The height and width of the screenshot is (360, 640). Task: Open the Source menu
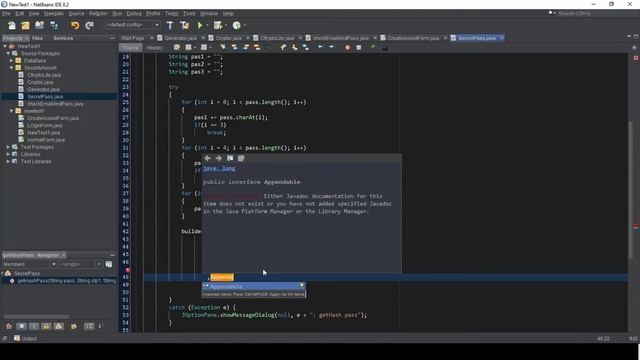(76, 13)
